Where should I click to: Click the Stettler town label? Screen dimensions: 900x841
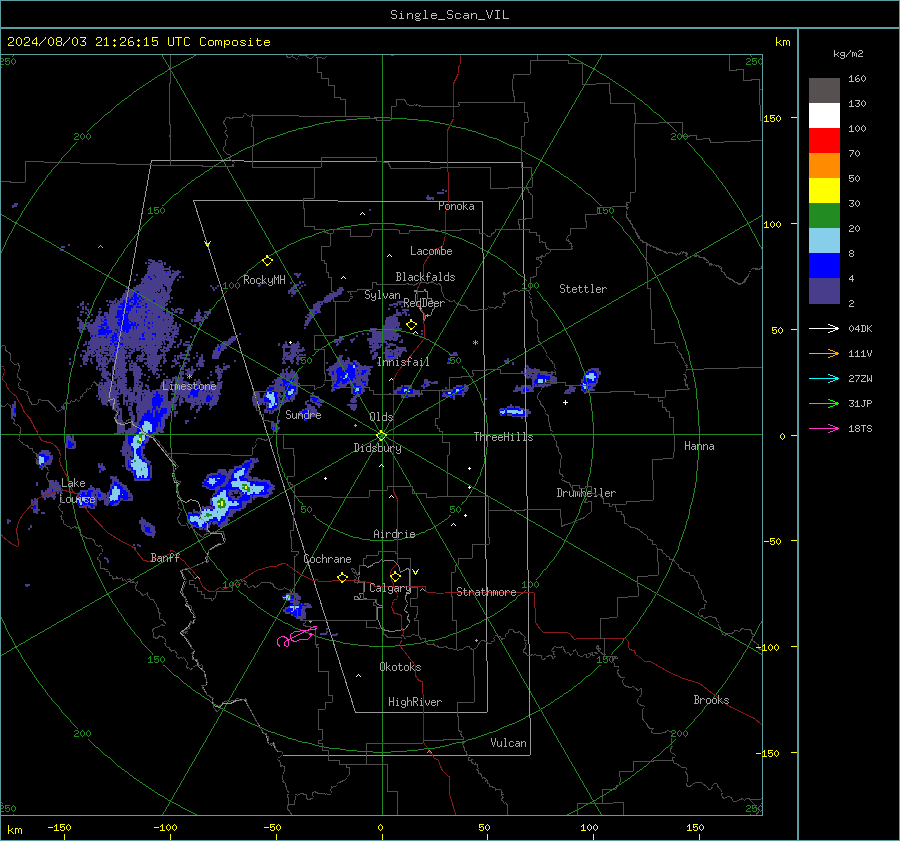(x=583, y=289)
